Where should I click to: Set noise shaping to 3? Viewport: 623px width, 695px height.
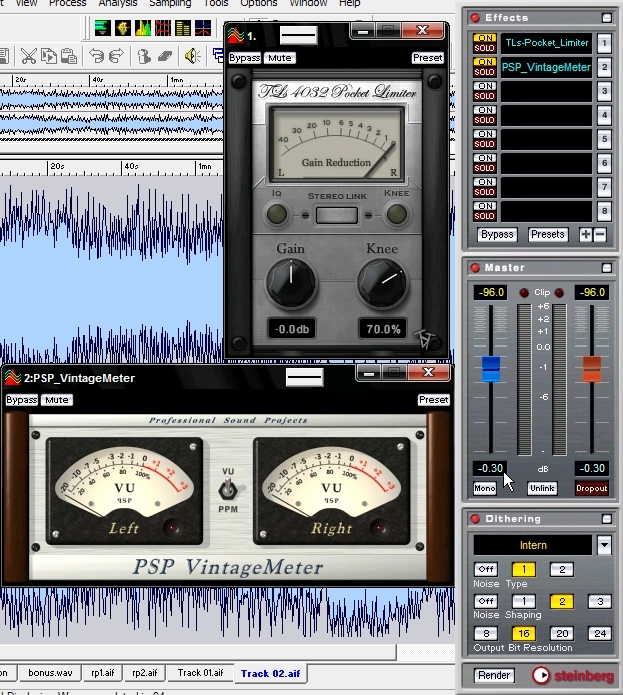point(600,601)
